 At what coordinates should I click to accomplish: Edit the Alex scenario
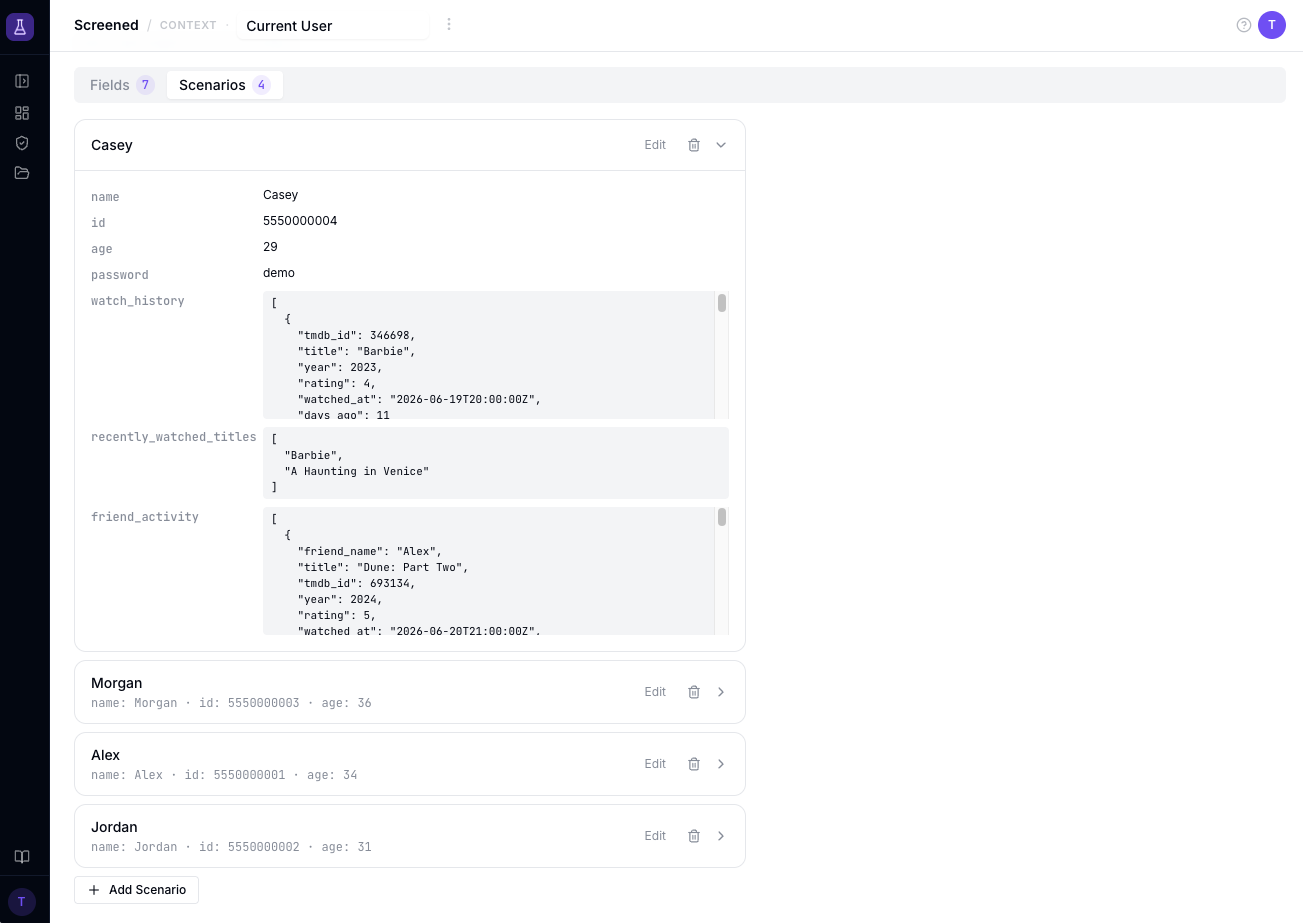click(655, 764)
